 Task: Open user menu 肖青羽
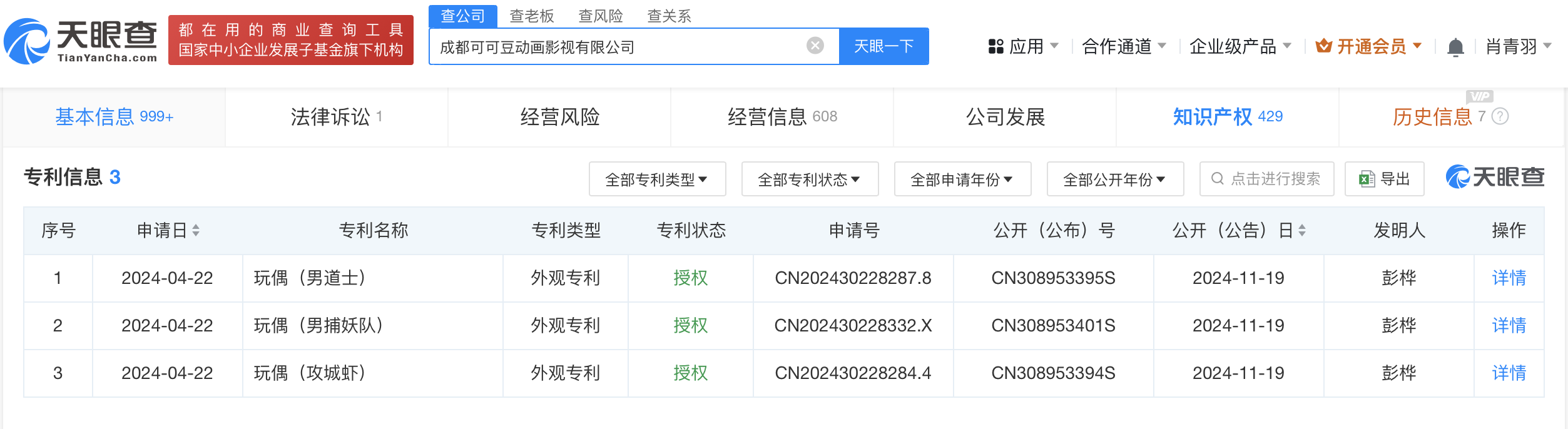(x=1519, y=46)
